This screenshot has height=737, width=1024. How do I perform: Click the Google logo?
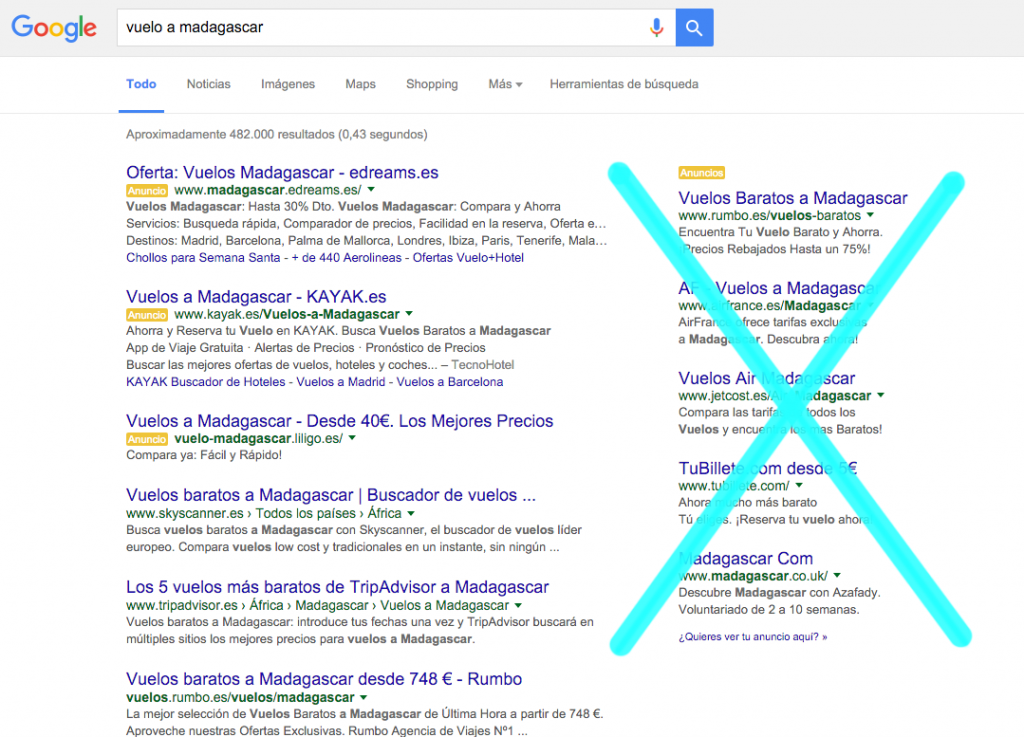pyautogui.click(x=52, y=28)
